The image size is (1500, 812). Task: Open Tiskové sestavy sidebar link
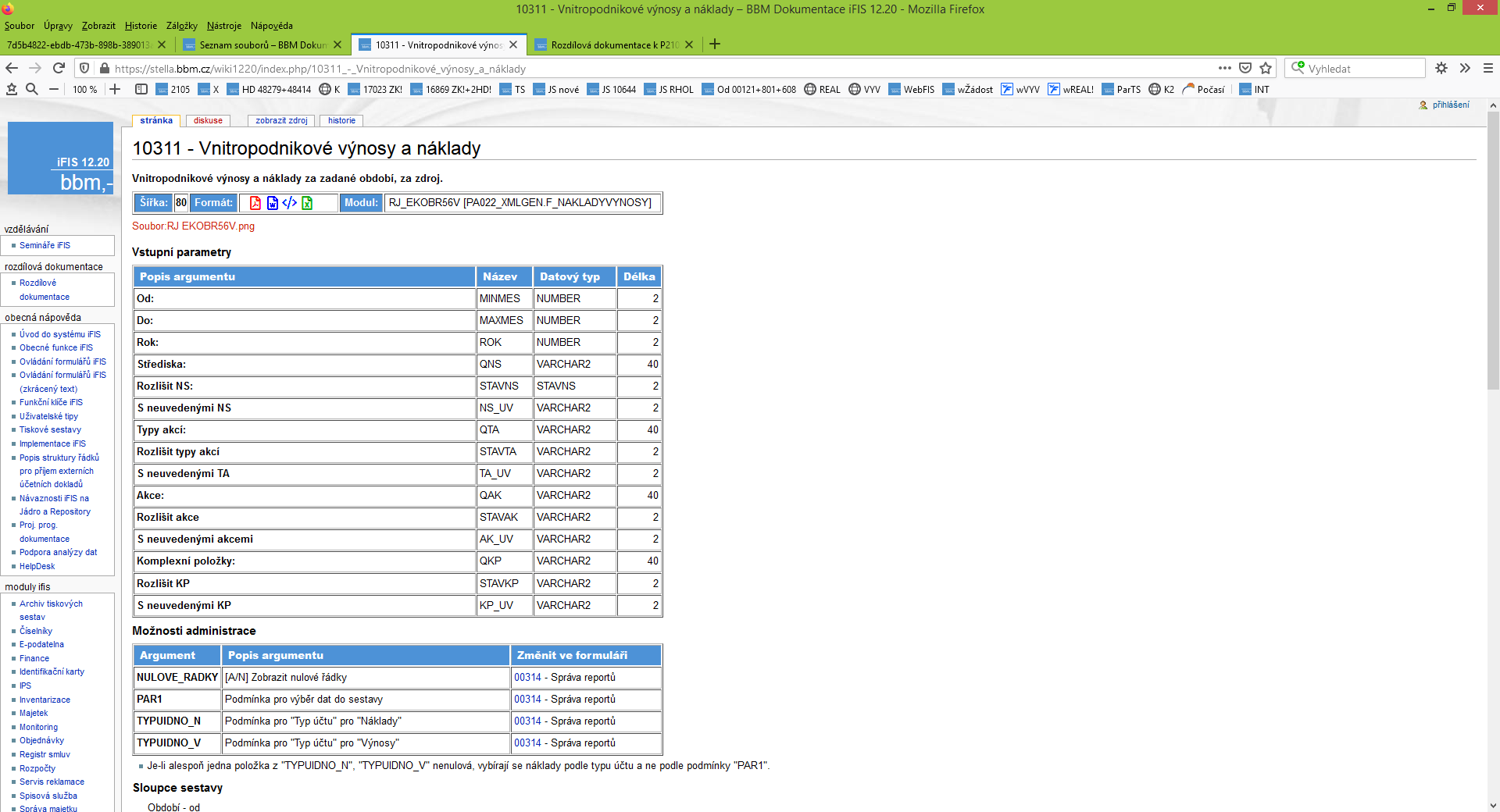click(50, 429)
